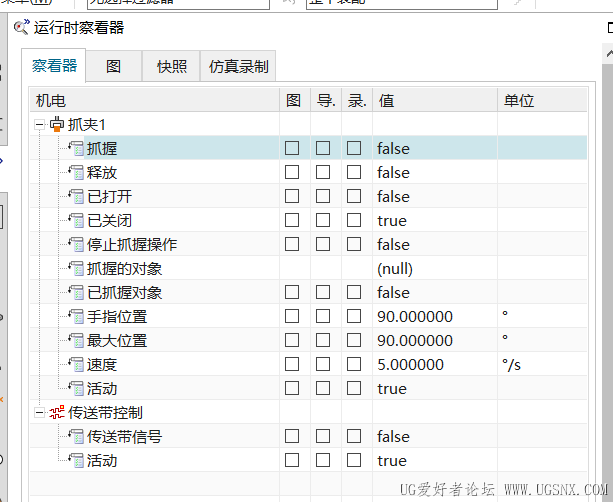Click the 90.000000 value of 最大位置
Image resolution: width=613 pixels, height=502 pixels.
(415, 341)
